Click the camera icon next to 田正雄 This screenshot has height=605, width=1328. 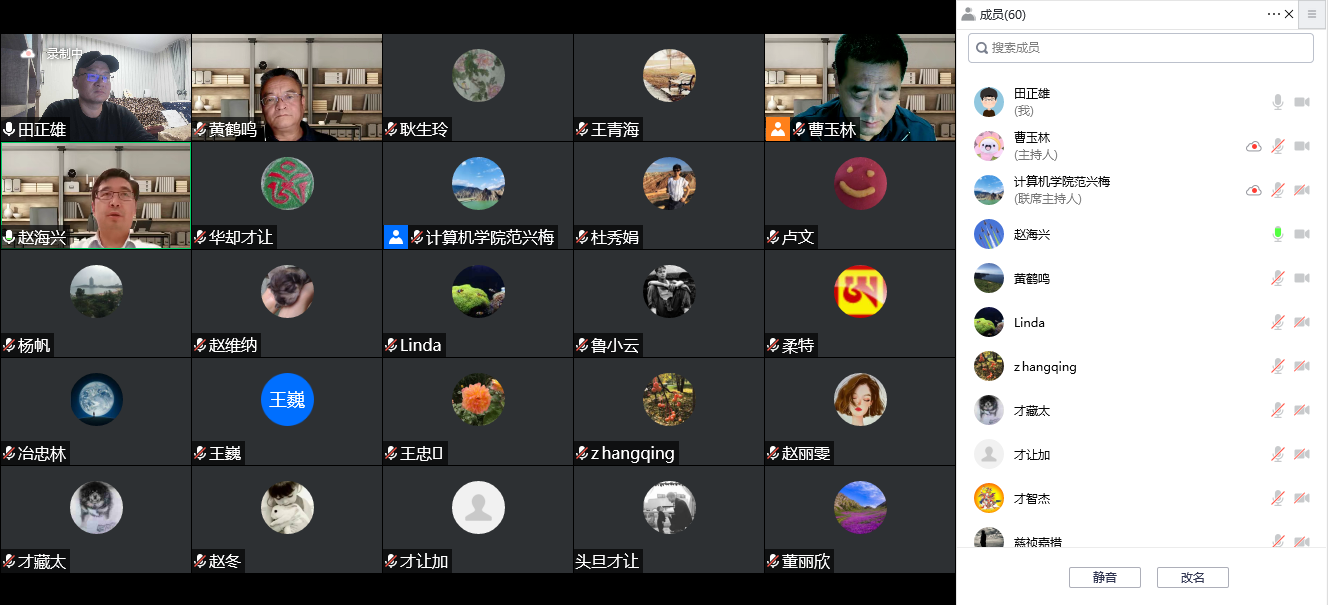point(1302,102)
